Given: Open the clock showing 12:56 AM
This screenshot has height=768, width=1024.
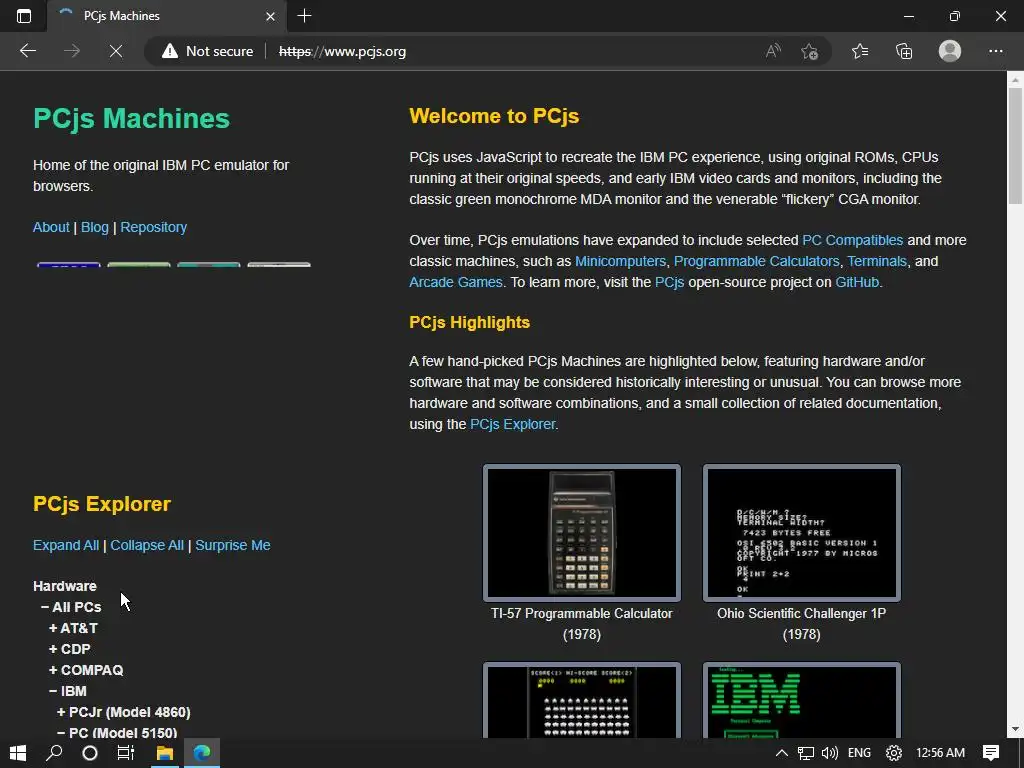Looking at the screenshot, I should 940,753.
